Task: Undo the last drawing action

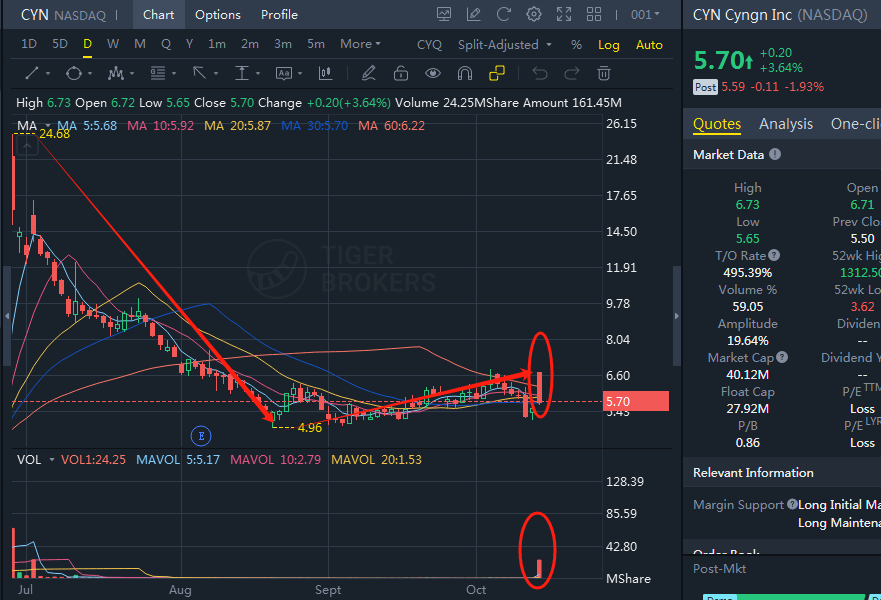Action: tap(540, 73)
